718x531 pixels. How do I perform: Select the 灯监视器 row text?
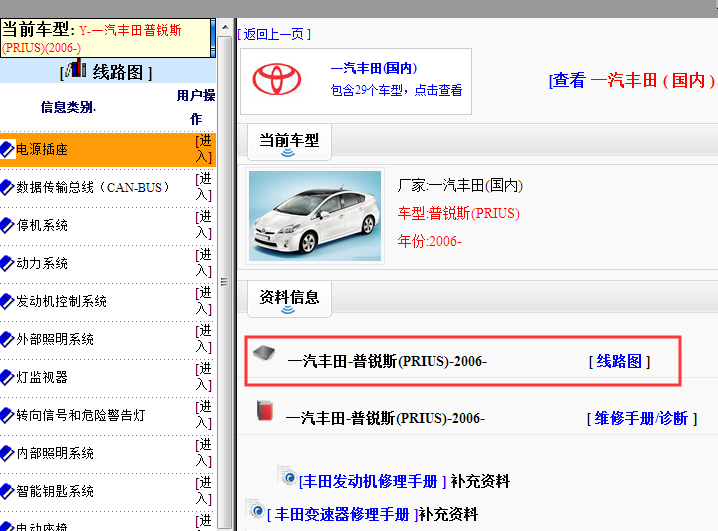[42, 377]
